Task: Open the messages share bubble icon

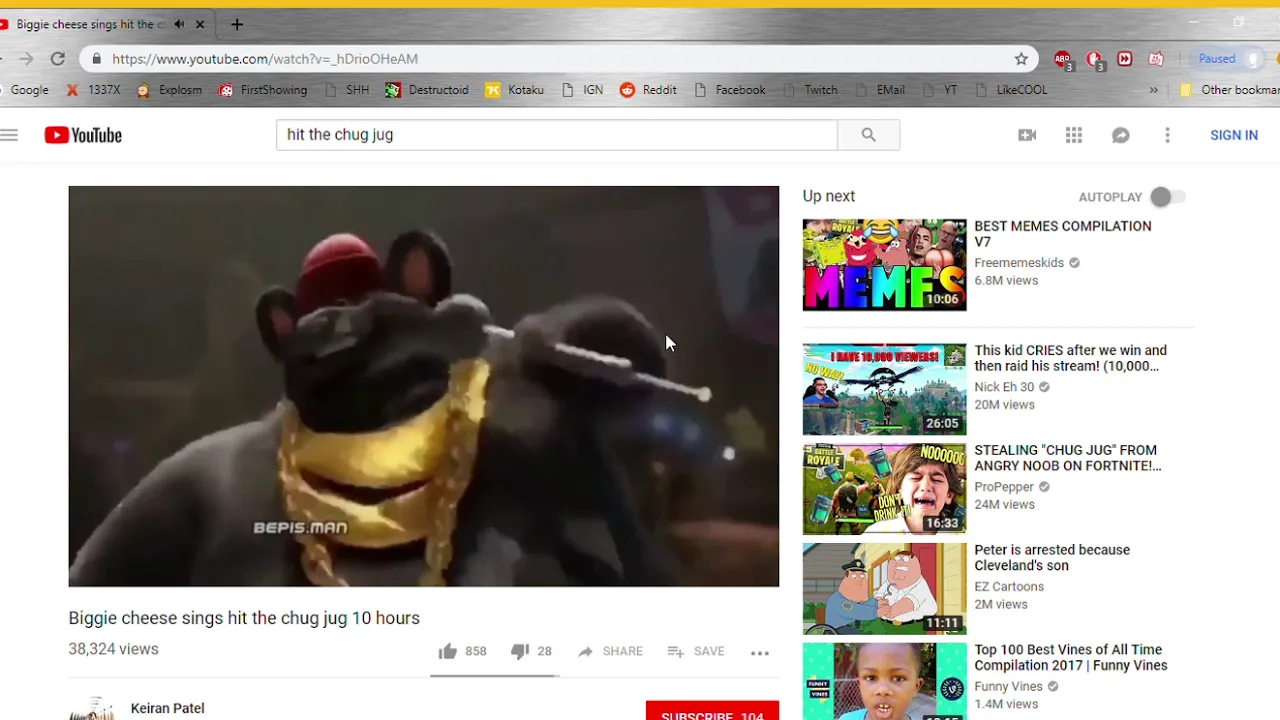Action: pyautogui.click(x=1121, y=135)
